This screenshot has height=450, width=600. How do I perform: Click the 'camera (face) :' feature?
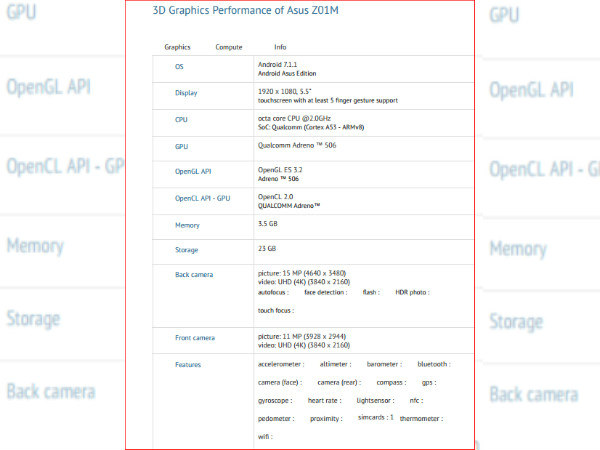(x=280, y=383)
